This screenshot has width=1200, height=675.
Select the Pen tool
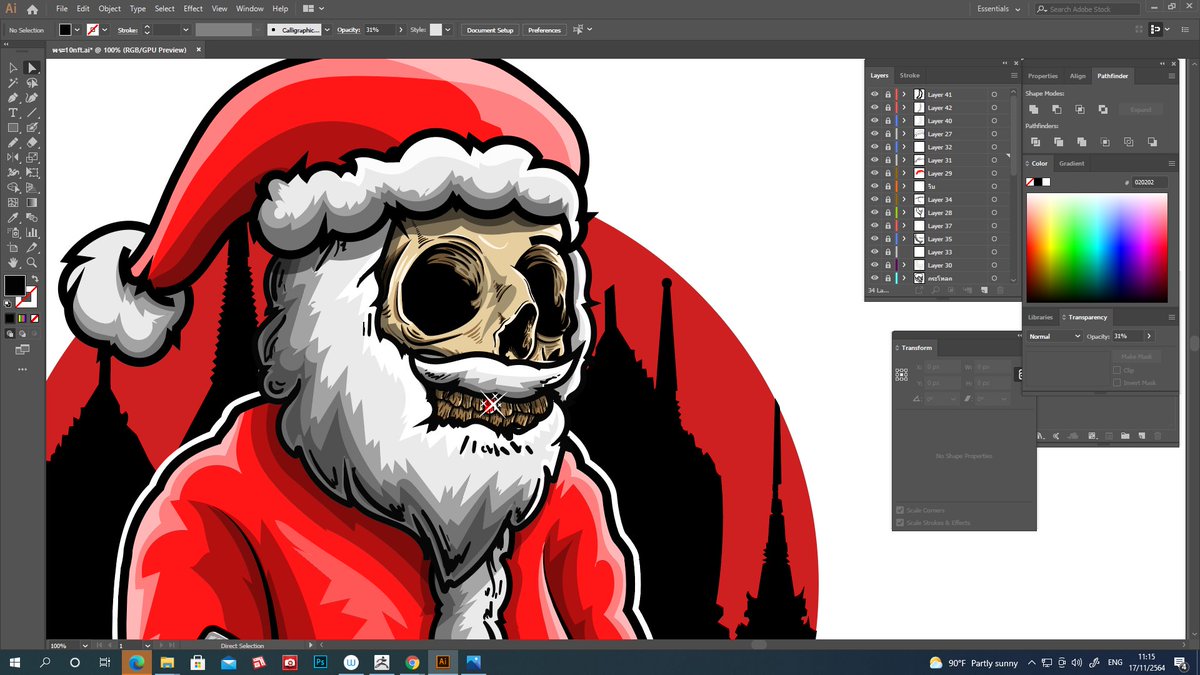tap(13, 98)
